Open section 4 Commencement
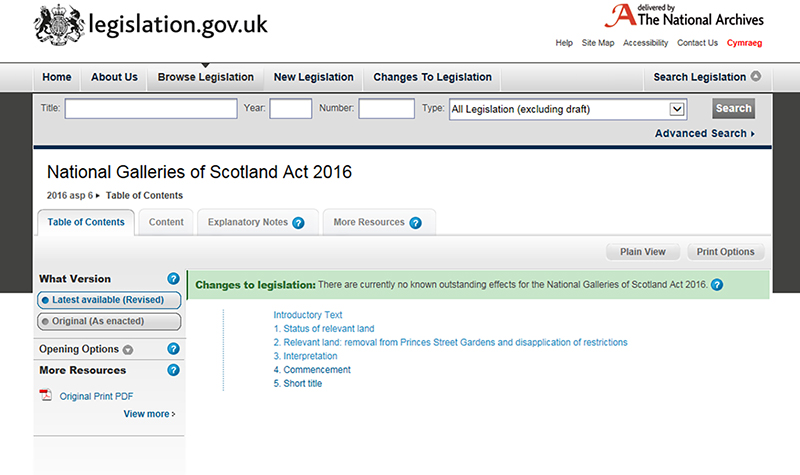The image size is (800, 475). pyautogui.click(x=312, y=370)
